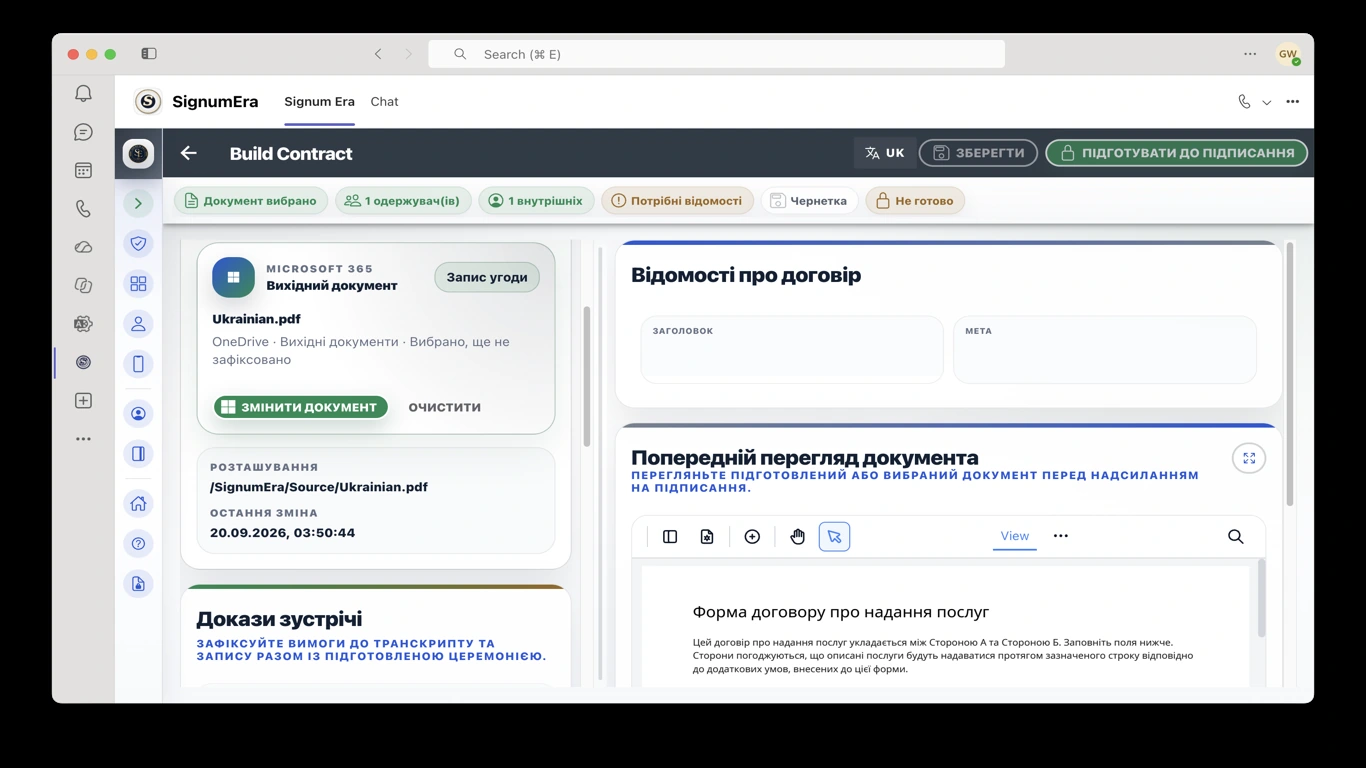
Task: Open the OneDrive cloud icon in the rail
Action: (83, 247)
